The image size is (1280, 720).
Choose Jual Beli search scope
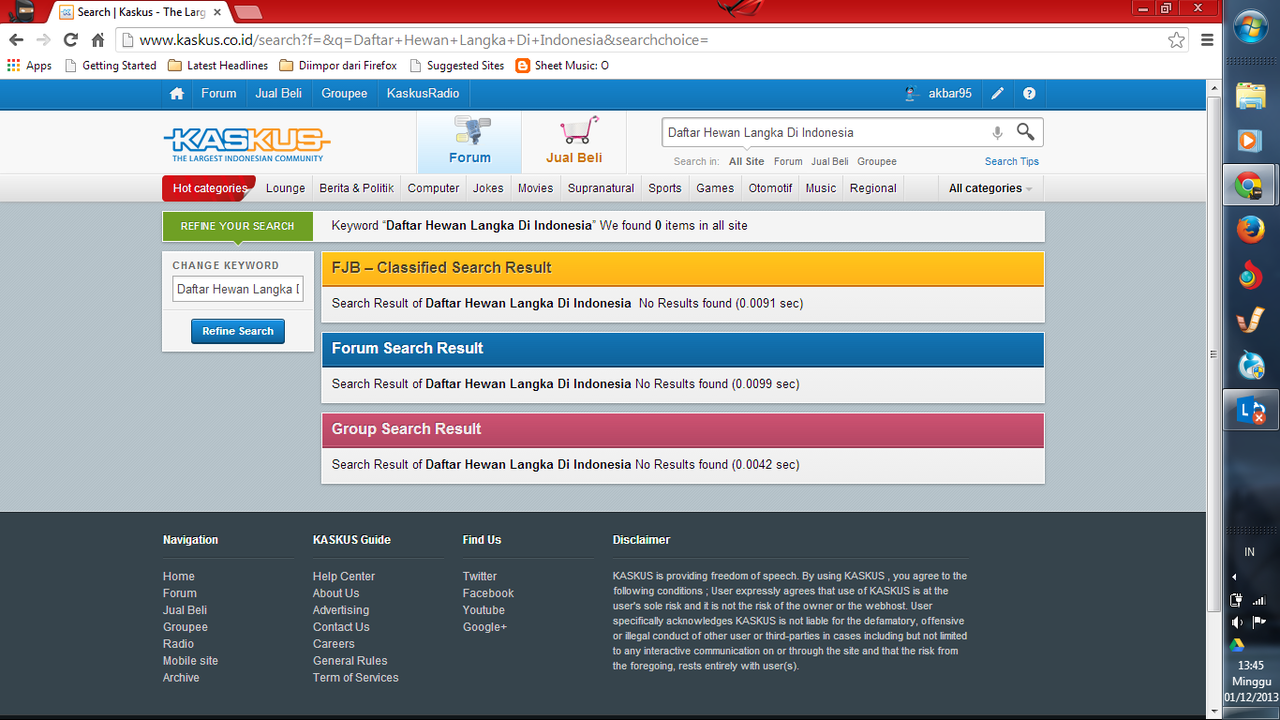[829, 162]
